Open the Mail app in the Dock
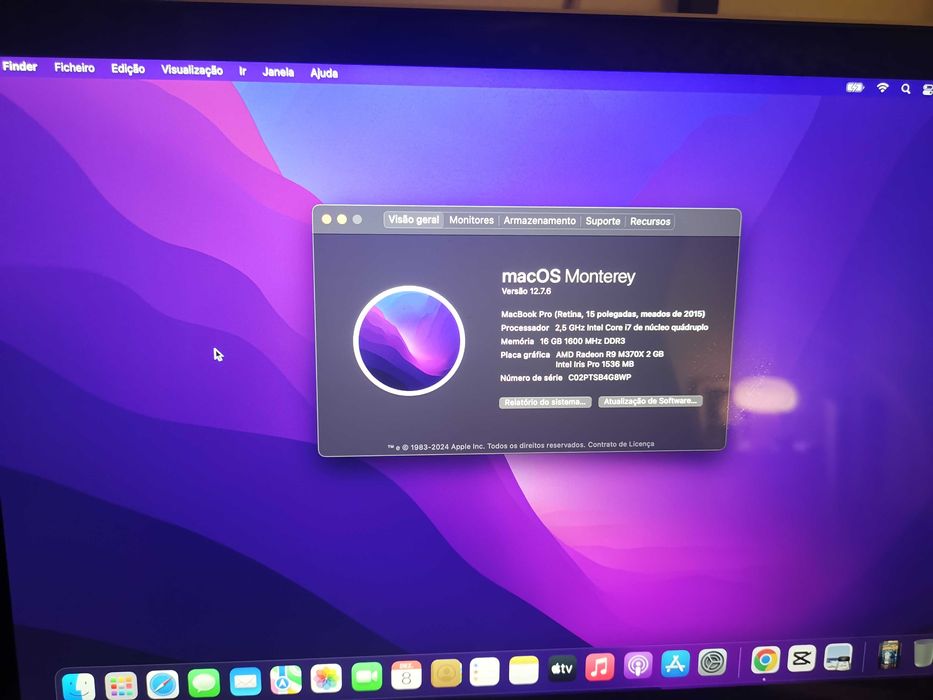 [x=245, y=681]
